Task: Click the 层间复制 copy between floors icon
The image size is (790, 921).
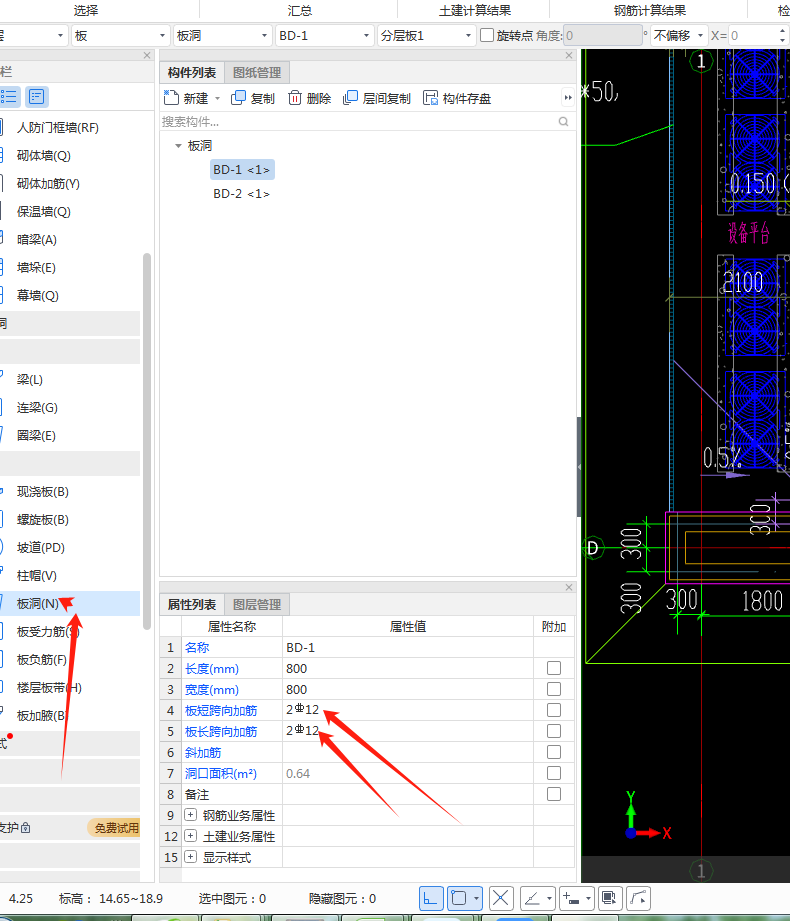Action: click(x=350, y=98)
